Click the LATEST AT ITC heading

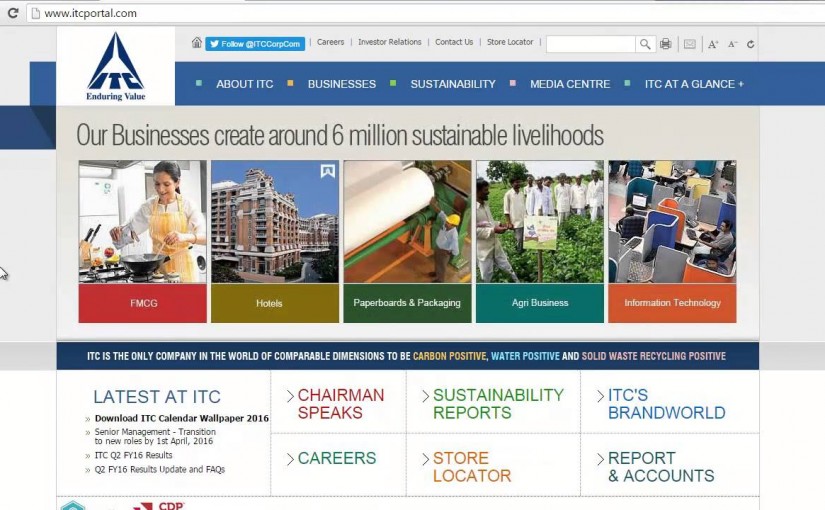(157, 397)
